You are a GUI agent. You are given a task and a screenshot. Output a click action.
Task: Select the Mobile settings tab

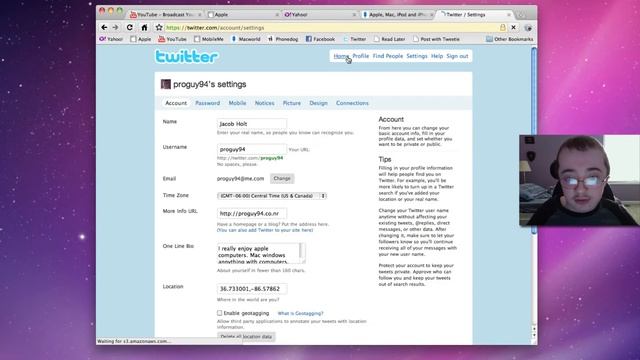tap(237, 103)
